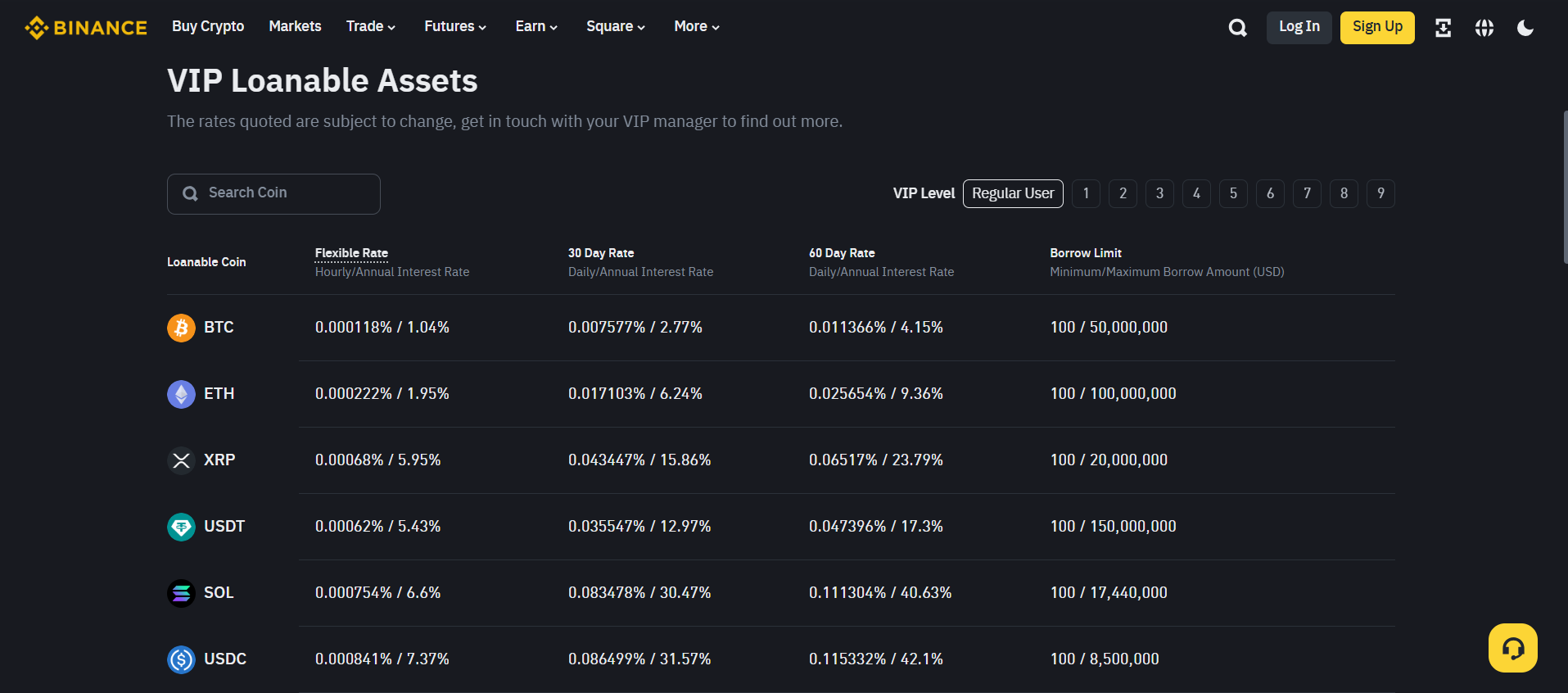
Task: Click the SOL coin icon
Action: 181,593
